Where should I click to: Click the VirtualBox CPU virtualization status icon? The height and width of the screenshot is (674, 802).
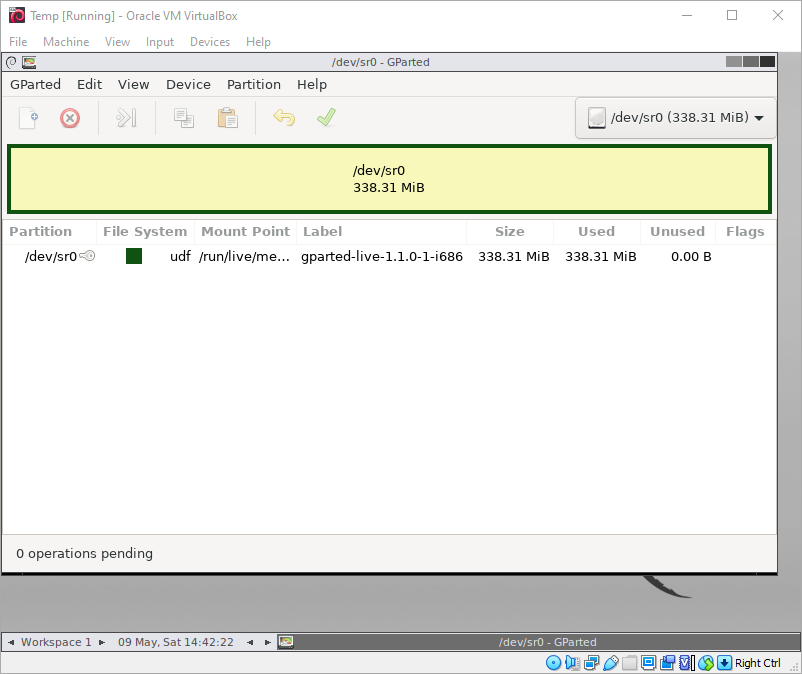[687, 663]
